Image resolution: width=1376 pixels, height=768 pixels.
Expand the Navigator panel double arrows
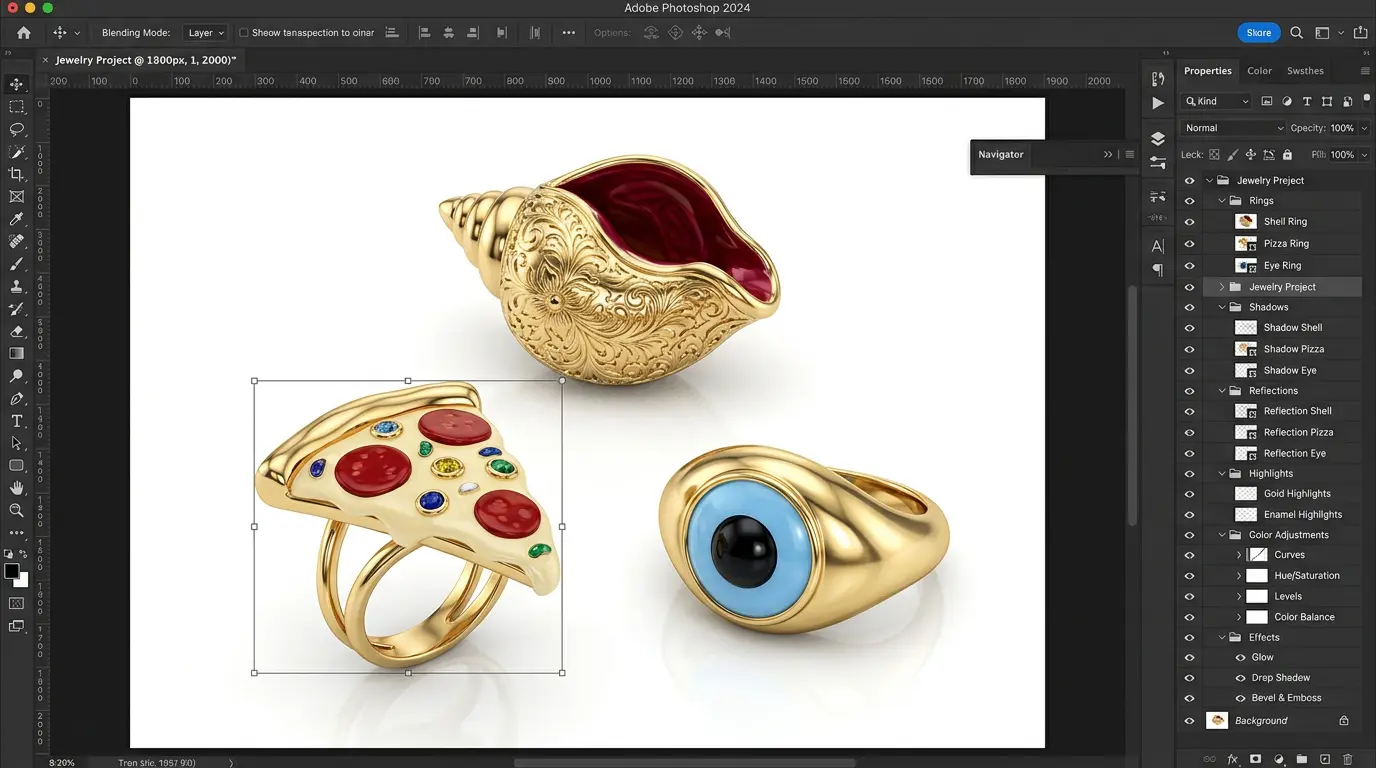coord(1107,155)
